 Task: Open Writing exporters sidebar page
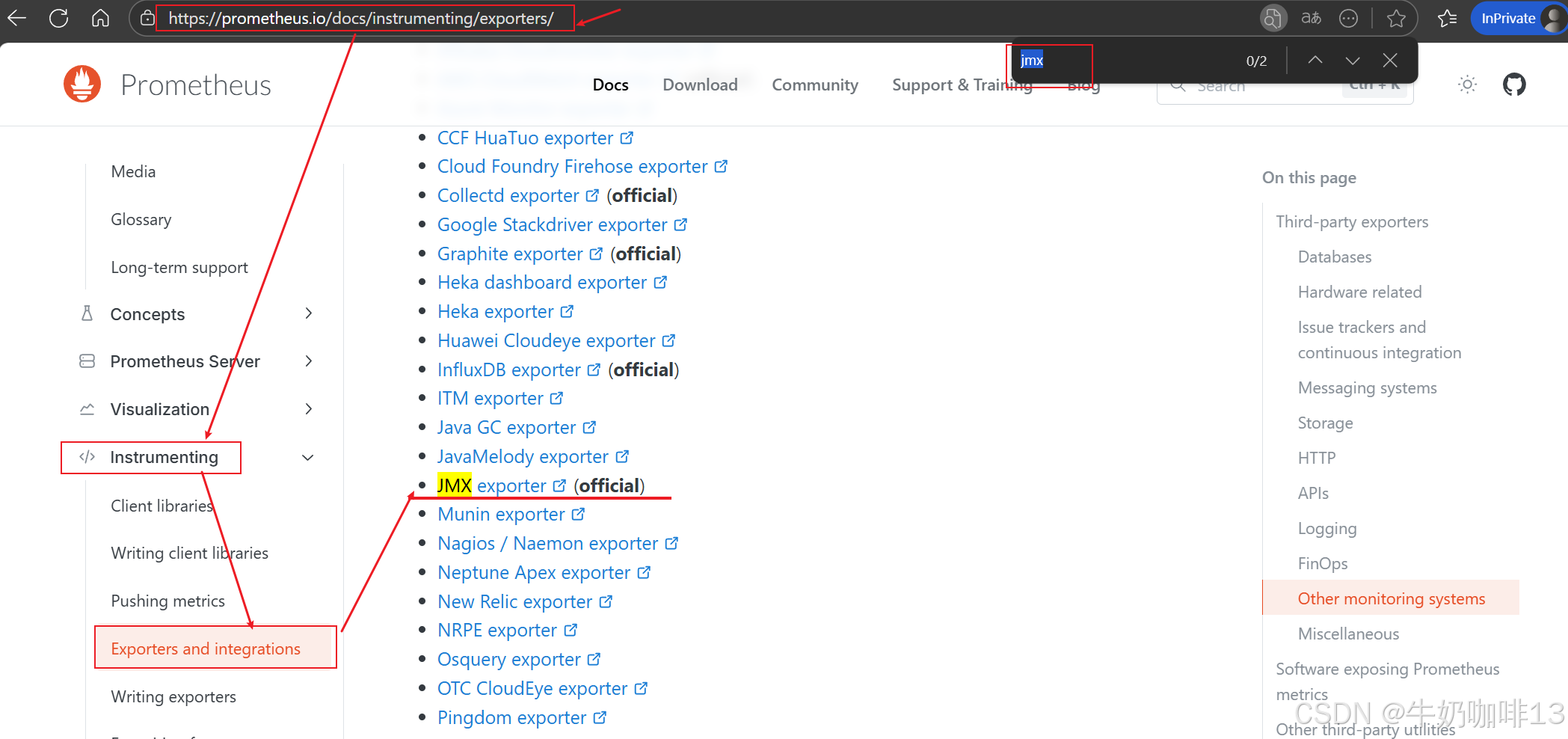[x=173, y=696]
